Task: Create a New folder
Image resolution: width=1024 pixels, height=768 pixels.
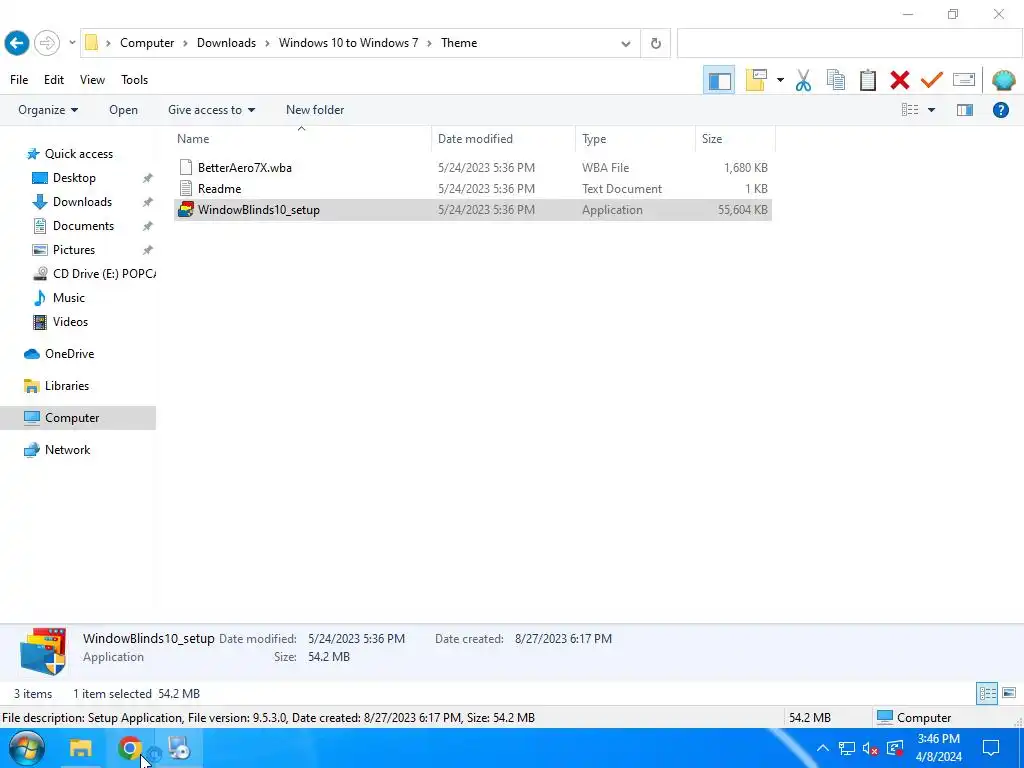Action: [x=315, y=110]
